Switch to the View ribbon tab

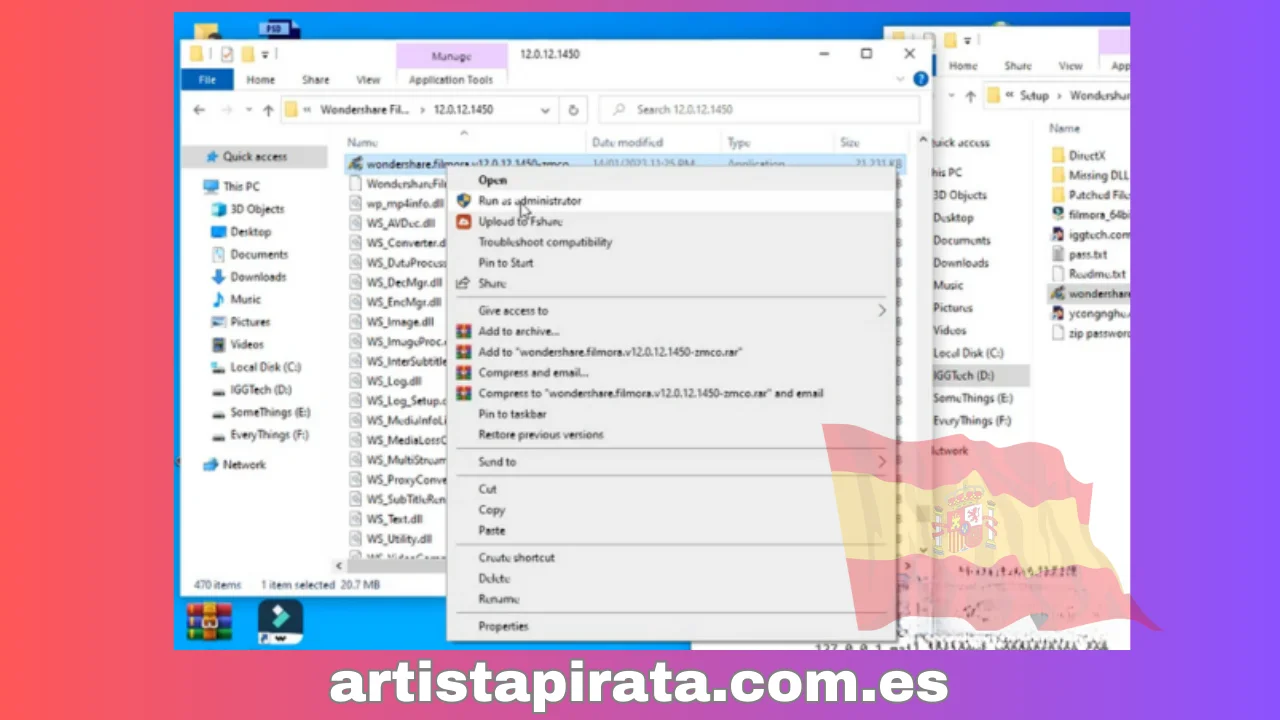point(368,80)
